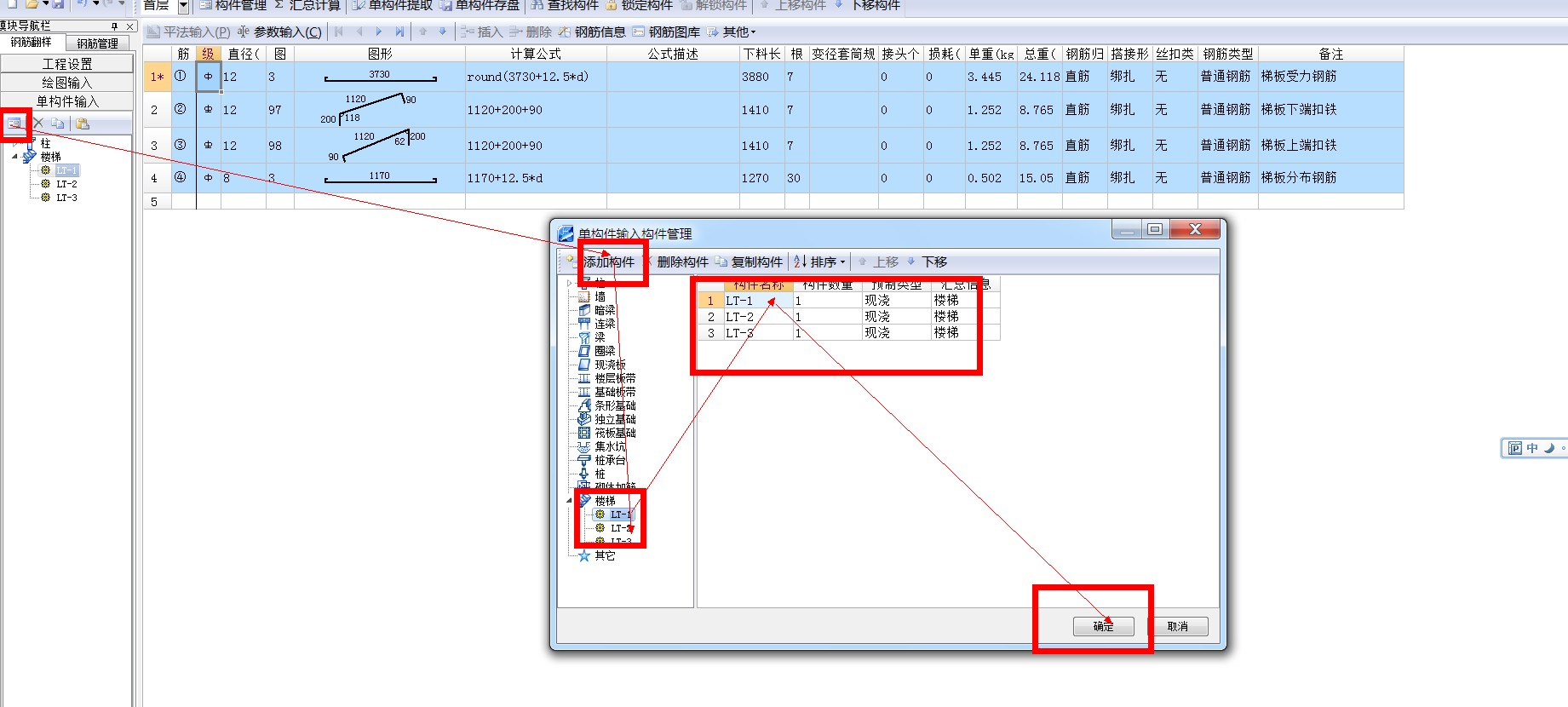Screen dimensions: 1568x707
Task: Open 排序 sort dropdown in dialog
Action: 819,262
